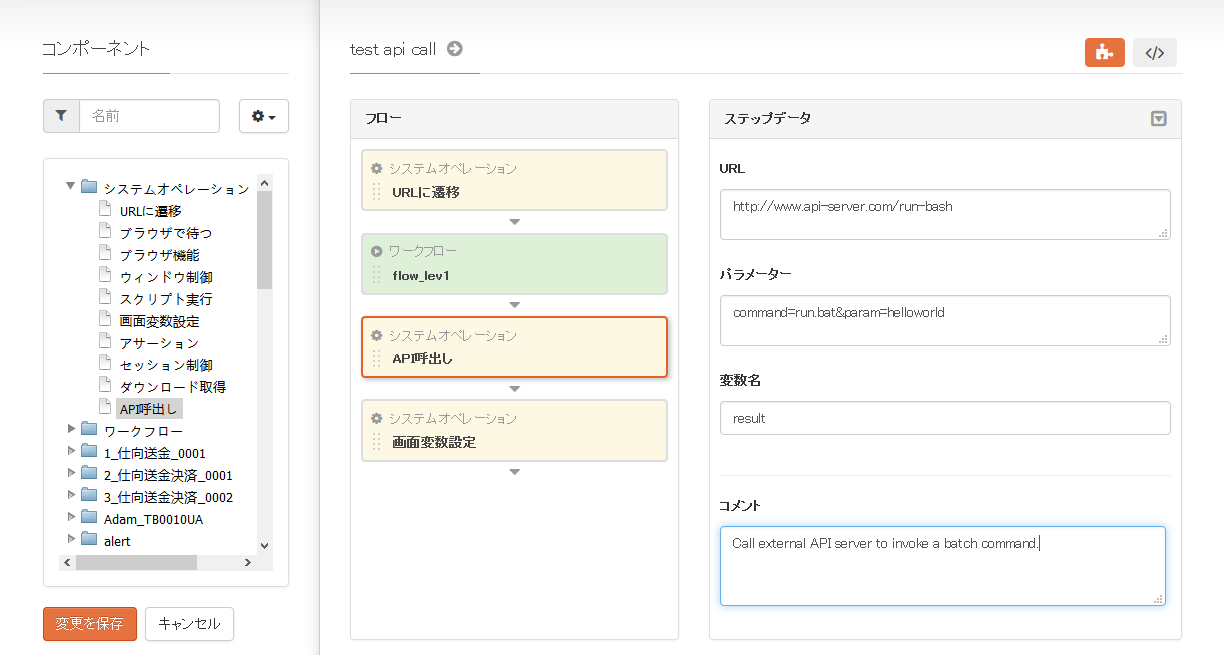Click the キャンセル button

click(189, 623)
